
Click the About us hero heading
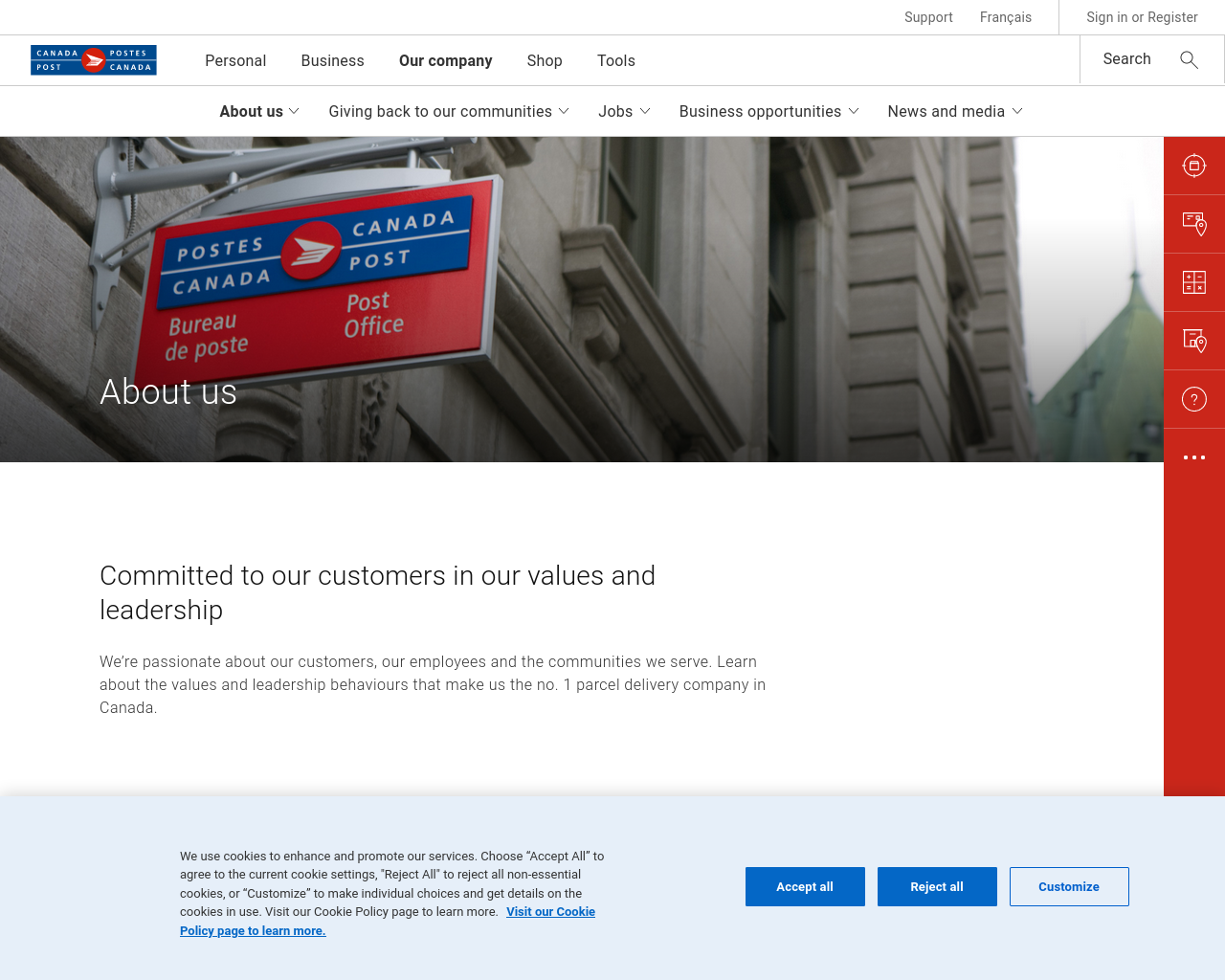tap(168, 391)
